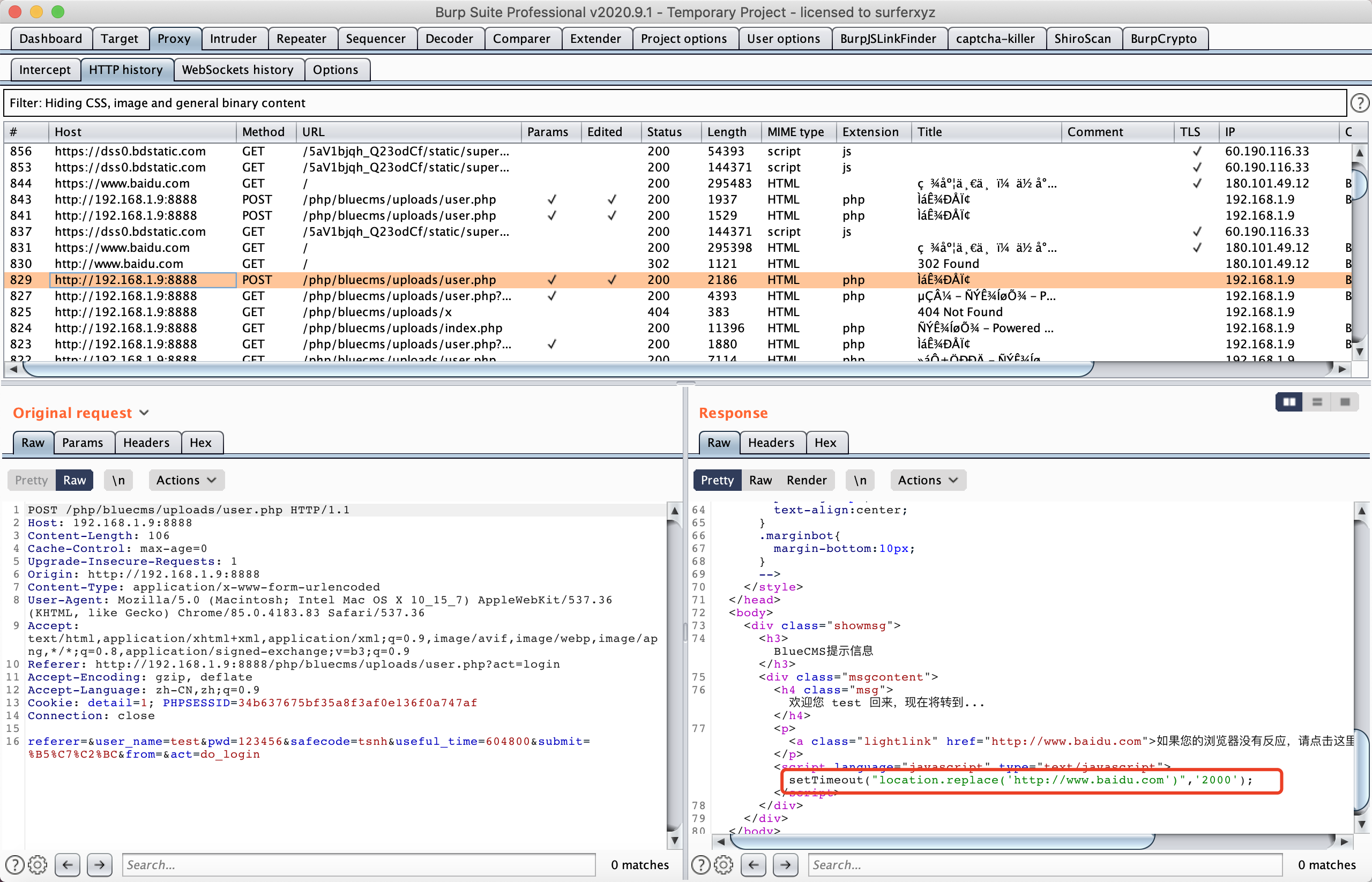The width and height of the screenshot is (1372, 882).
Task: Open the WebSockets history tab
Action: click(238, 69)
